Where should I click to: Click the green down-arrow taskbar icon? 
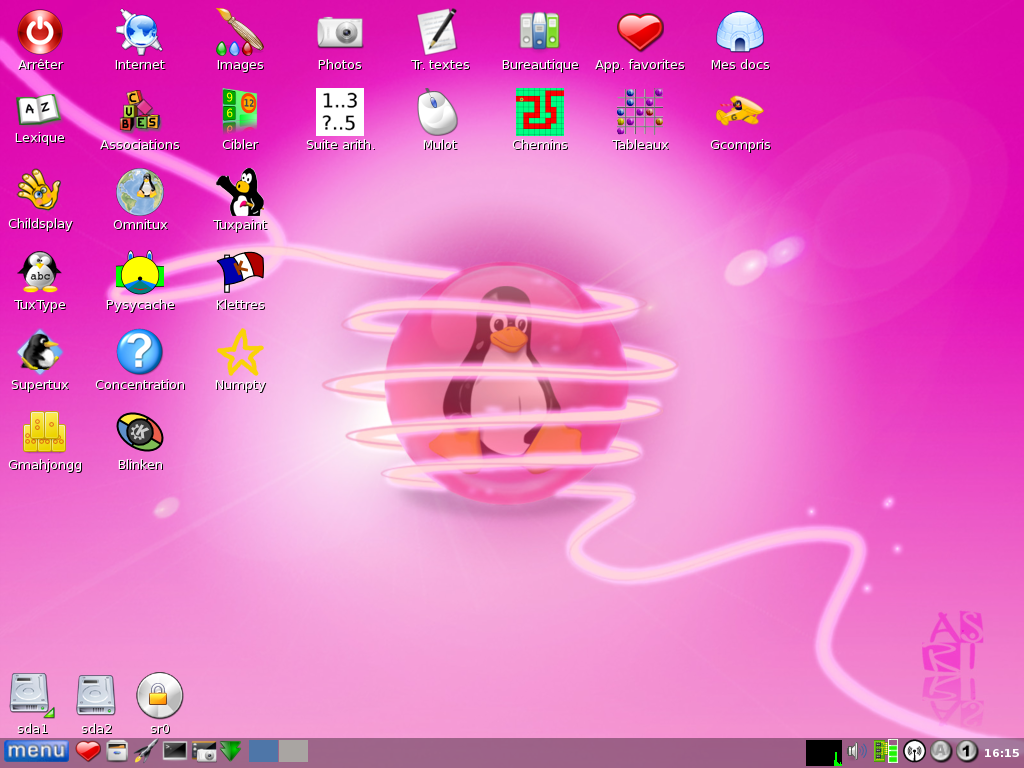coord(231,751)
